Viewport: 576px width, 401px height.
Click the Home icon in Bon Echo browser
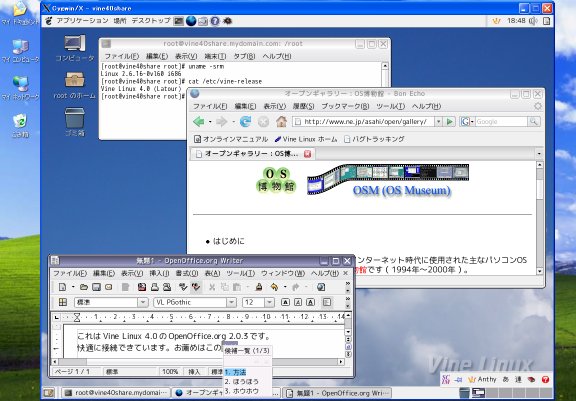tap(281, 122)
